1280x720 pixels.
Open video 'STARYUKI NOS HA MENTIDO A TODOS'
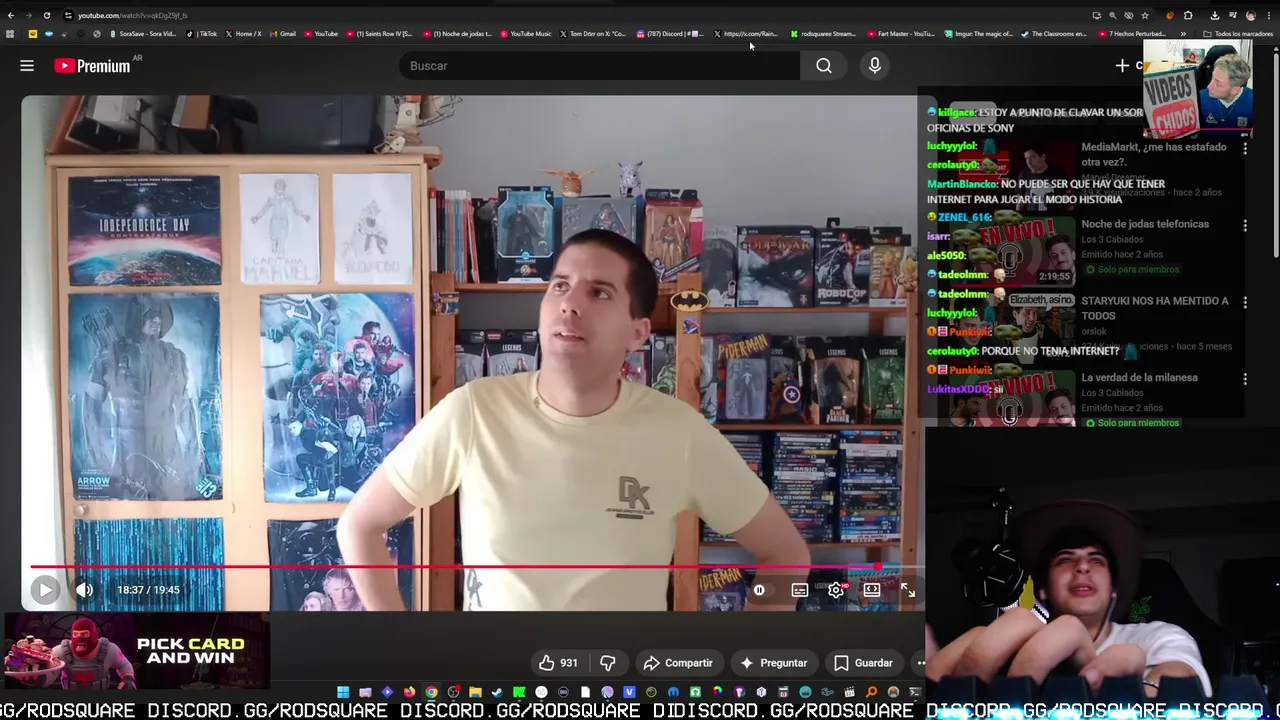pos(1155,308)
